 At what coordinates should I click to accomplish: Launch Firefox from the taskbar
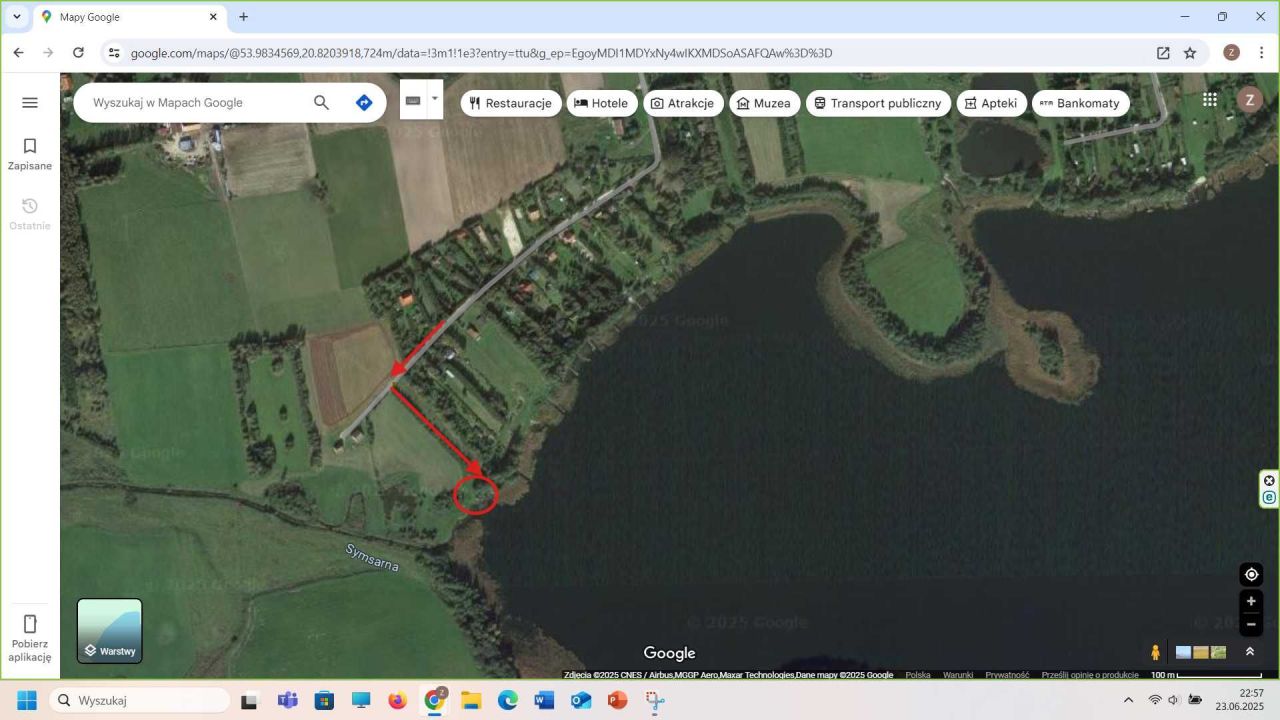click(397, 700)
